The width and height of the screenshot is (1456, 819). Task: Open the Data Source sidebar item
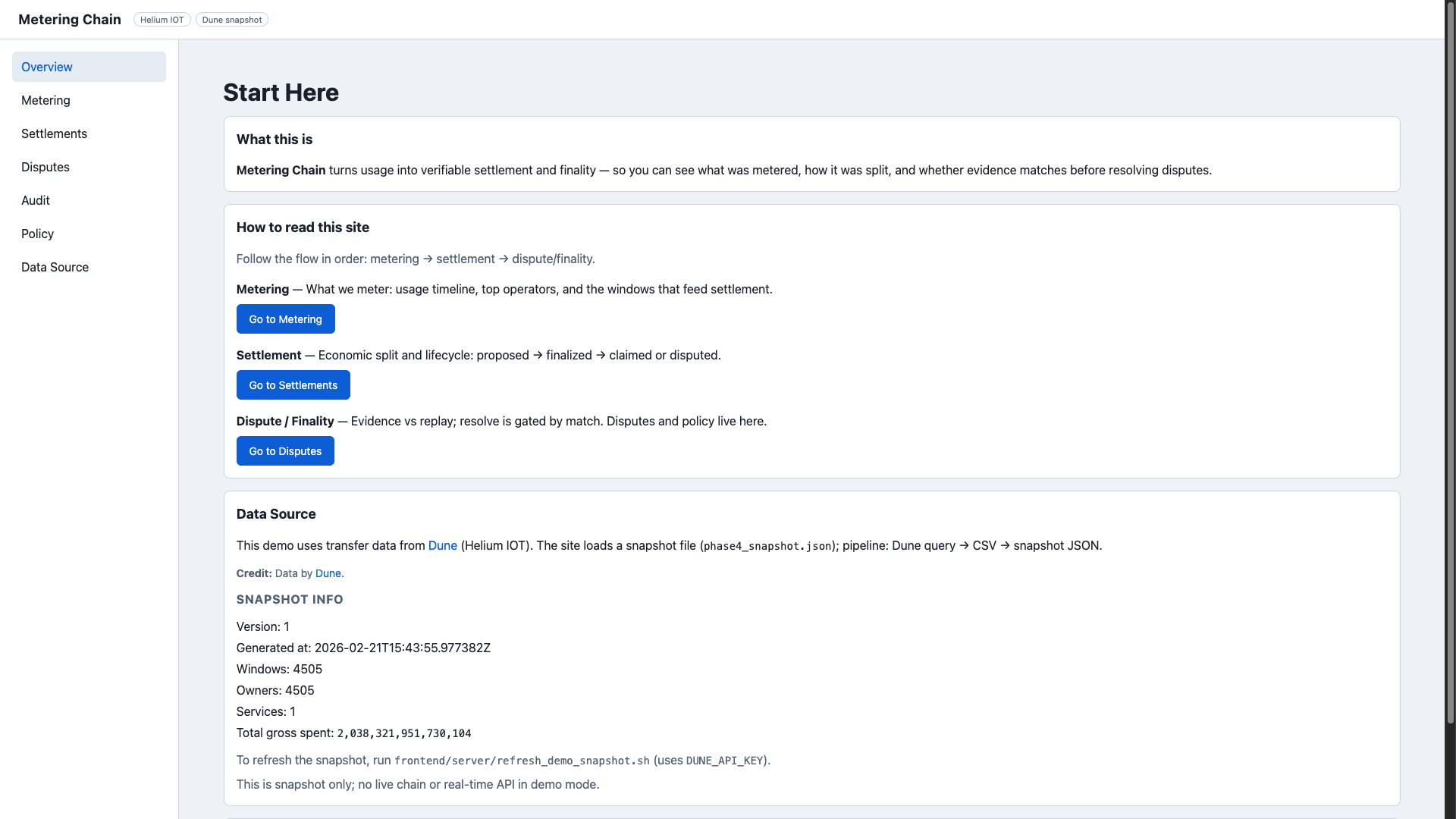pyautogui.click(x=55, y=267)
